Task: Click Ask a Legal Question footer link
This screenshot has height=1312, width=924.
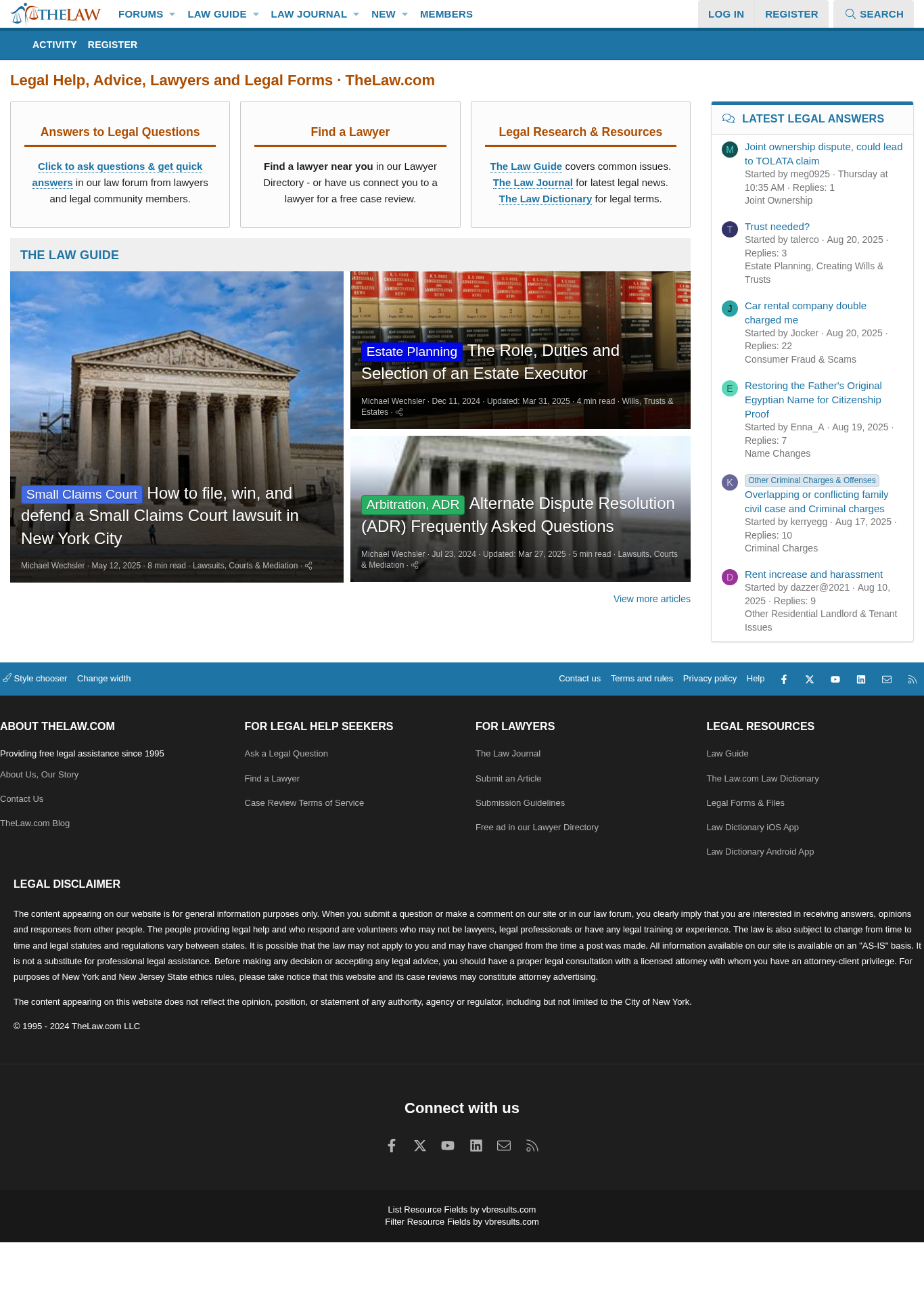Action: click(x=286, y=754)
